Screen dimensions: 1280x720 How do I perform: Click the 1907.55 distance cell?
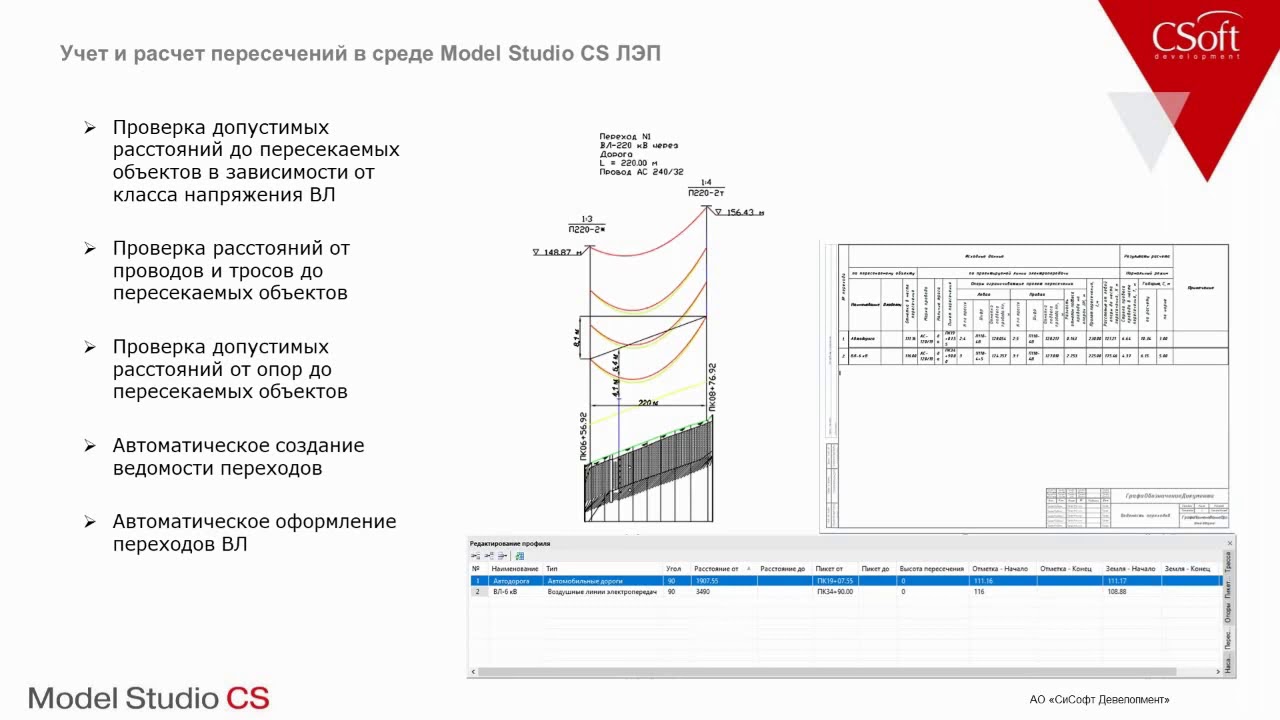point(724,581)
